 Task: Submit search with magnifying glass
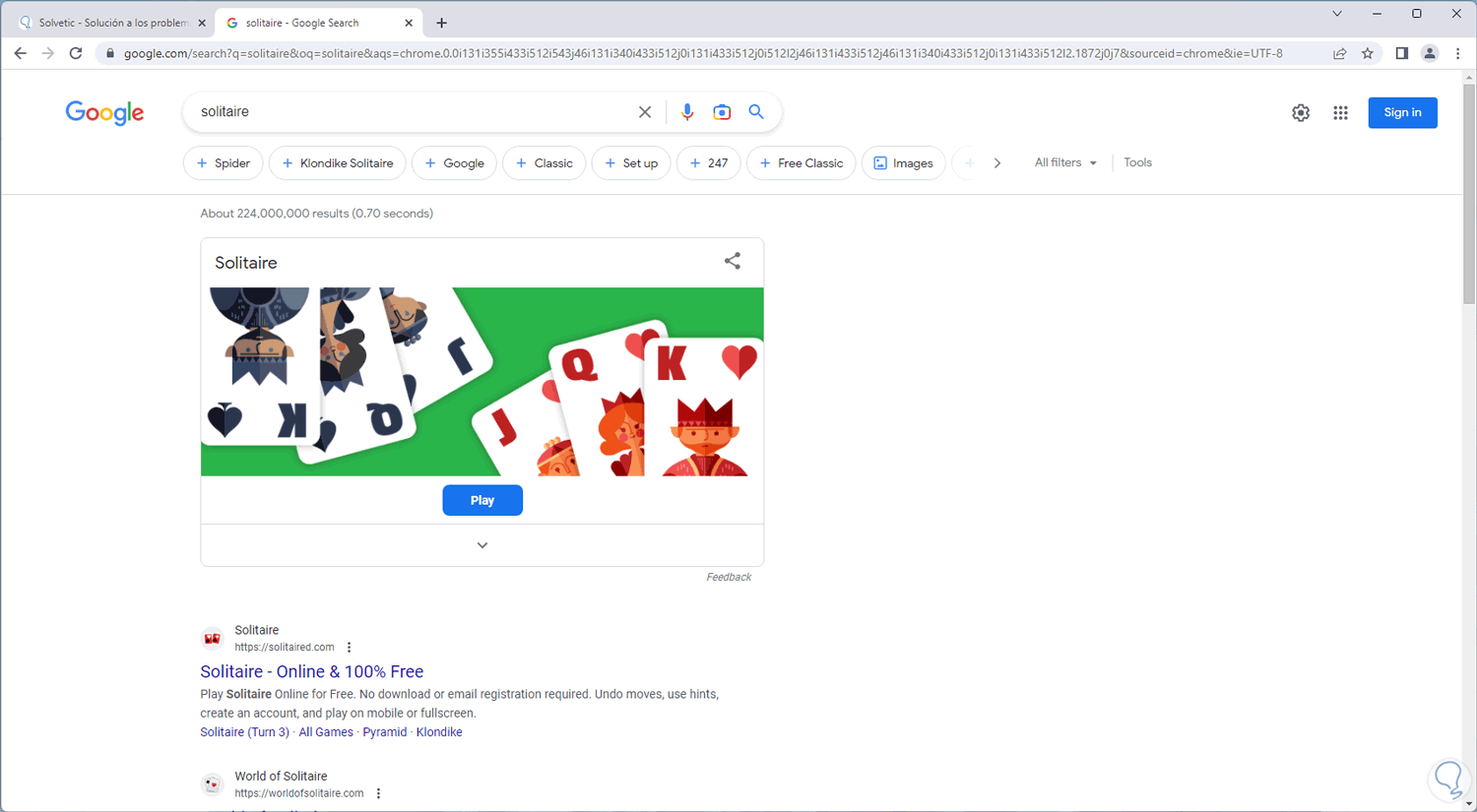[756, 112]
